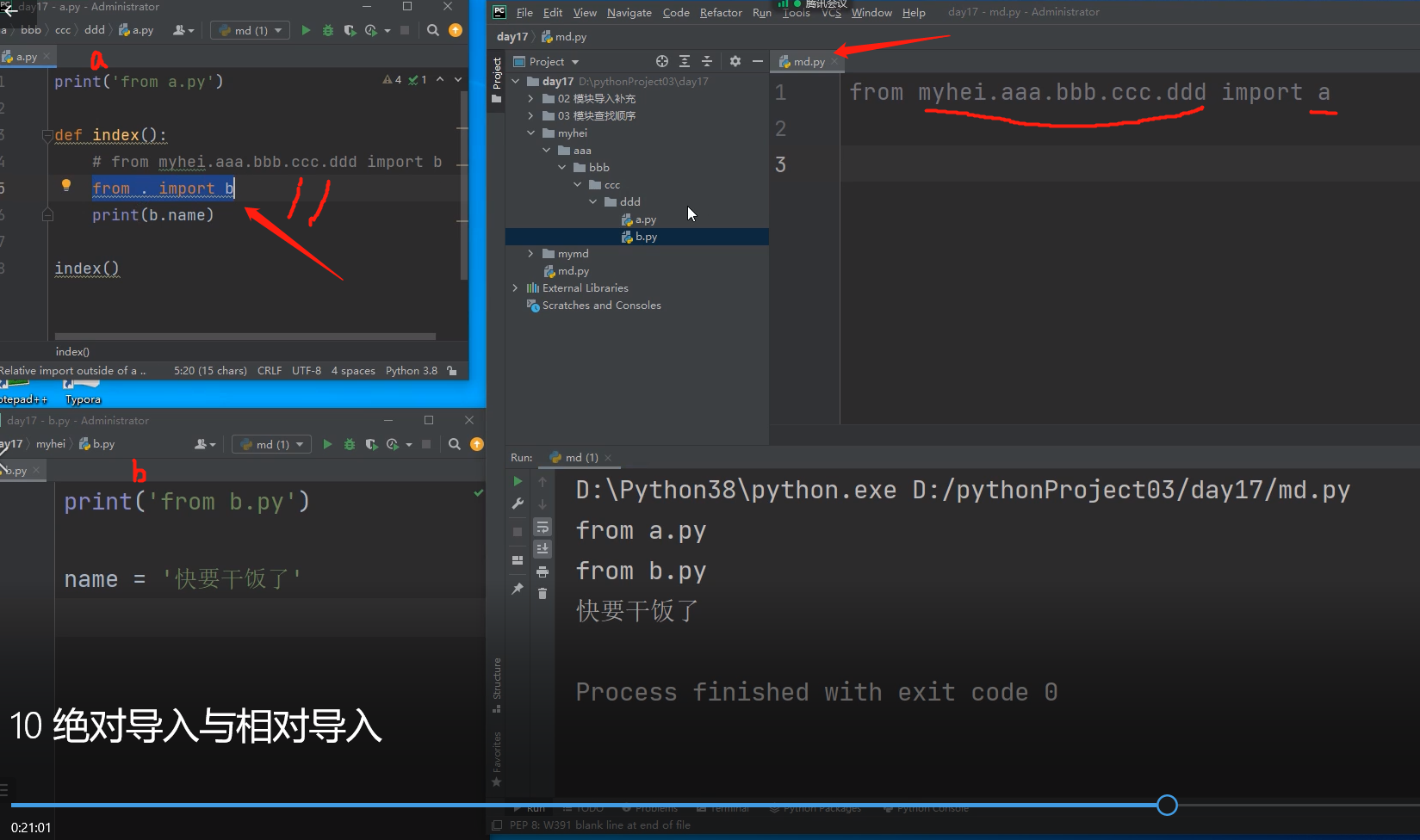1420x840 pixels.
Task: Click the orange update icon in b.py window
Action: pos(477,444)
